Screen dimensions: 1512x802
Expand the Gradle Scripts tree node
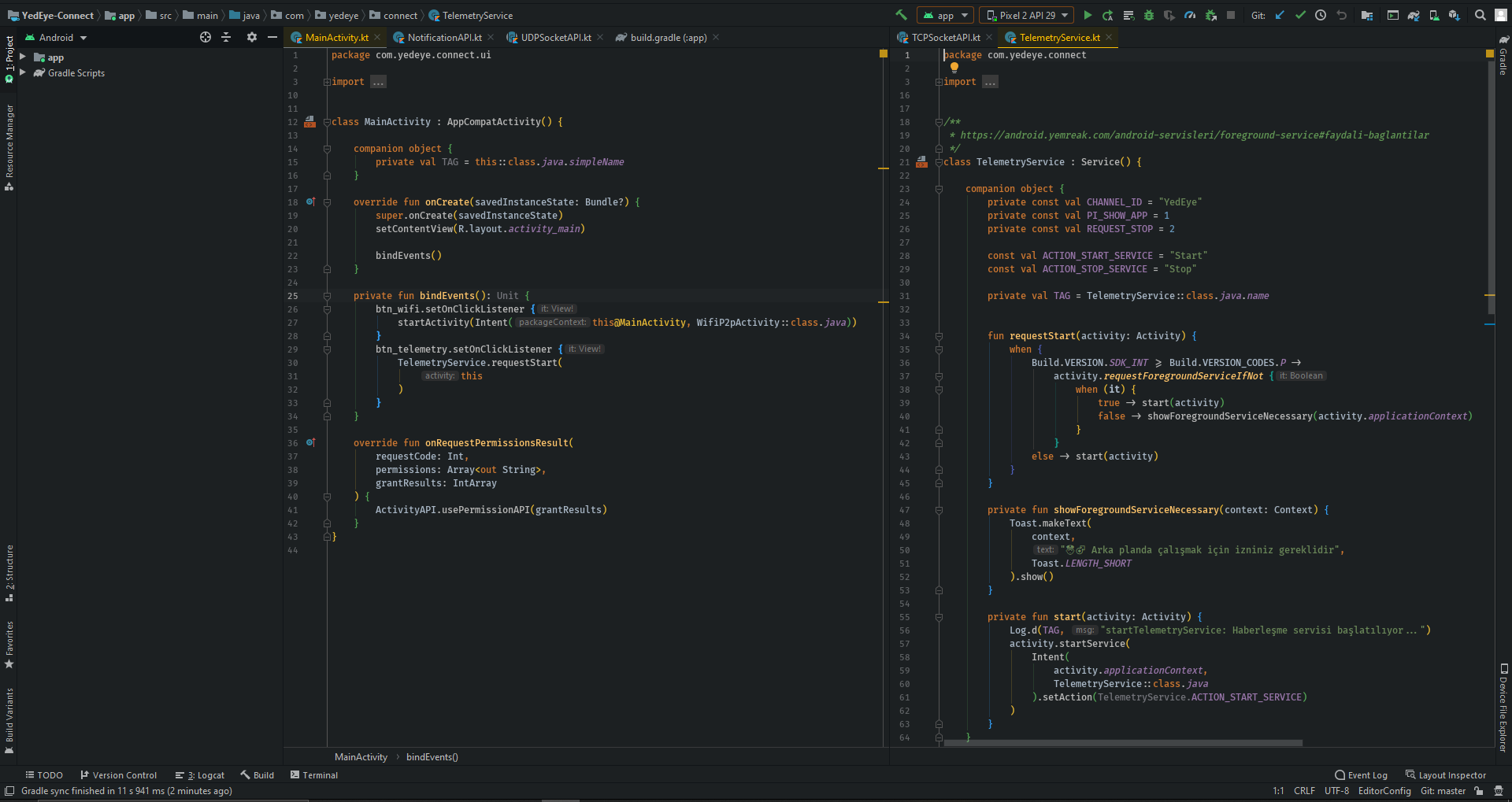pyautogui.click(x=23, y=72)
